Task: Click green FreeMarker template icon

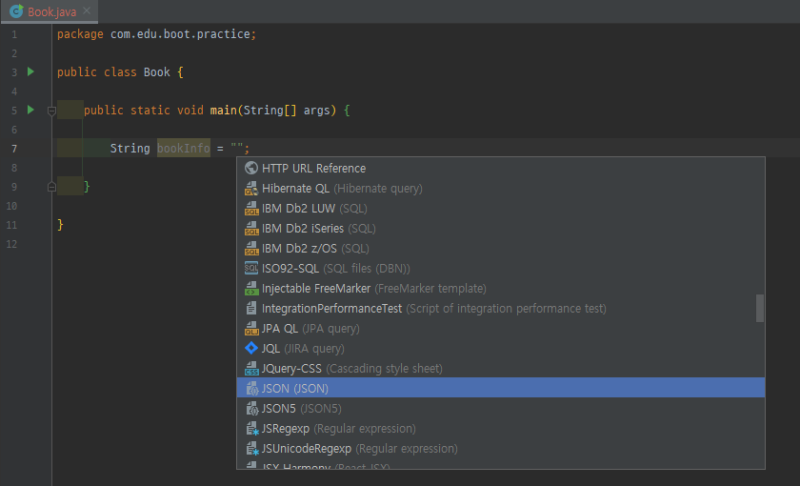Action: pos(251,288)
